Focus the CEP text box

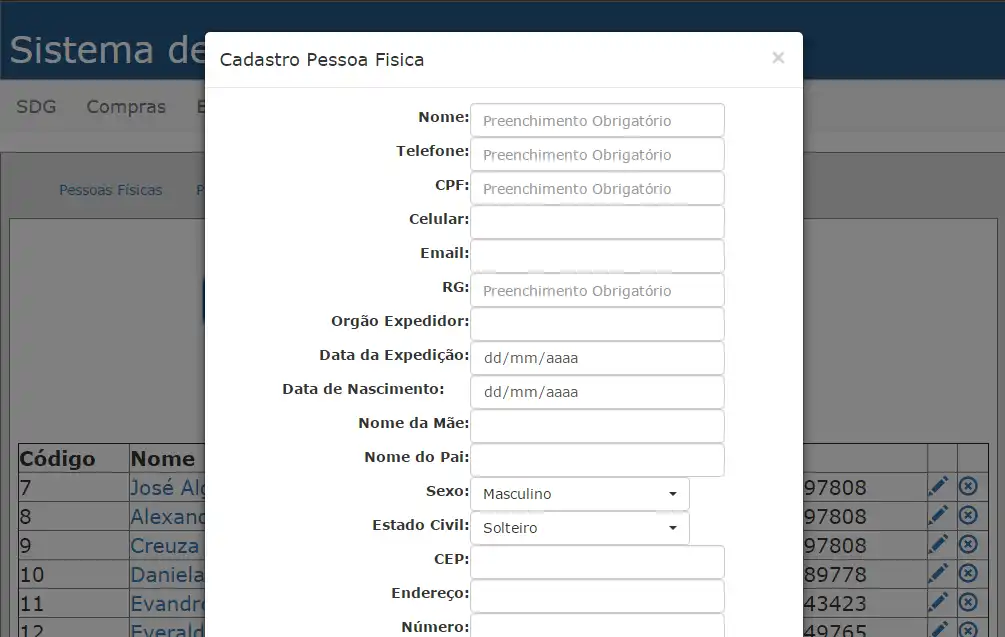pyautogui.click(x=597, y=562)
